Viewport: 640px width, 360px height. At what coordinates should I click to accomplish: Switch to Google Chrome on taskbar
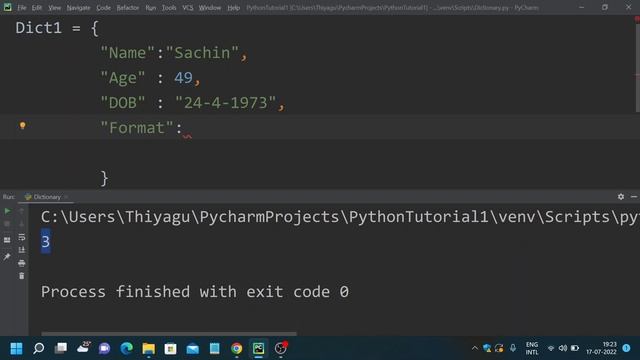coord(237,348)
